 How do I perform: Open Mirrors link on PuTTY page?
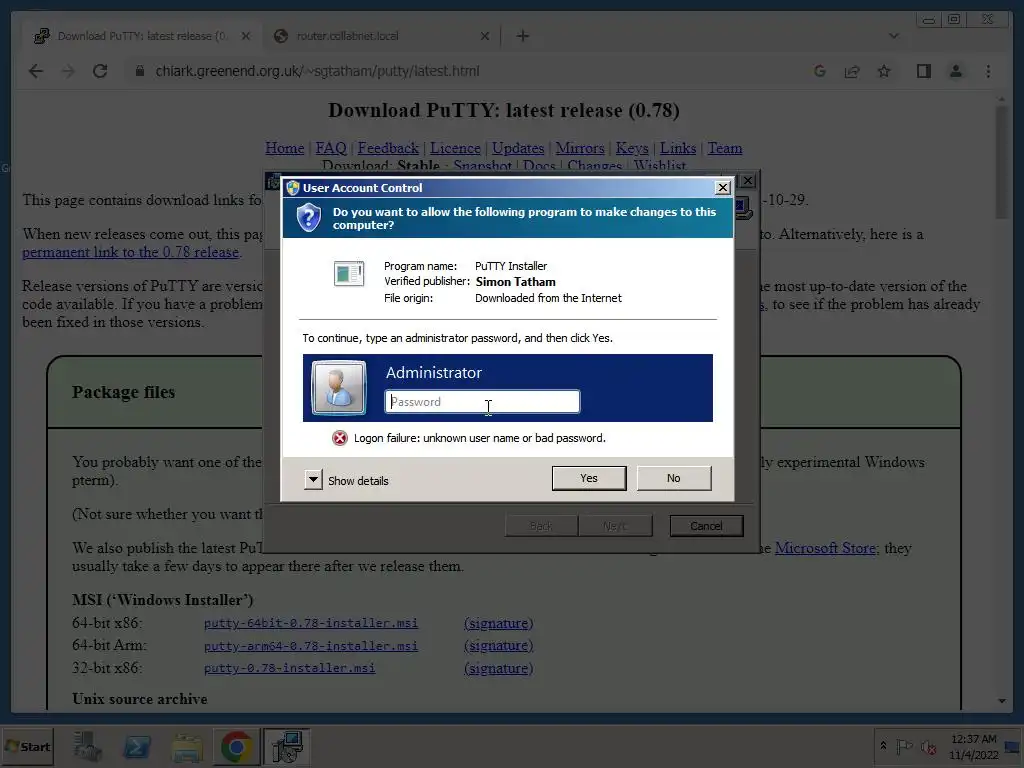pos(580,148)
